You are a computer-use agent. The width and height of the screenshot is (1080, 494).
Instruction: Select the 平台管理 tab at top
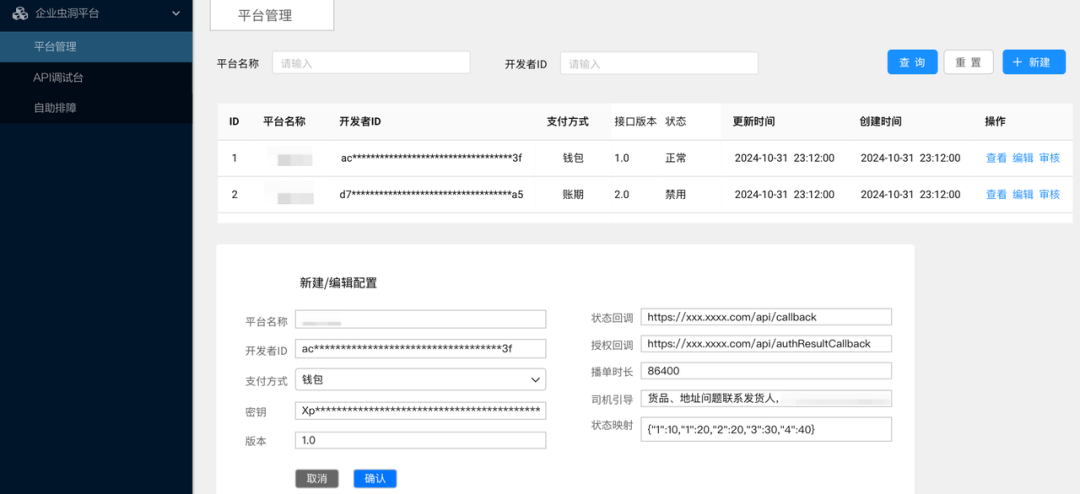tap(271, 15)
